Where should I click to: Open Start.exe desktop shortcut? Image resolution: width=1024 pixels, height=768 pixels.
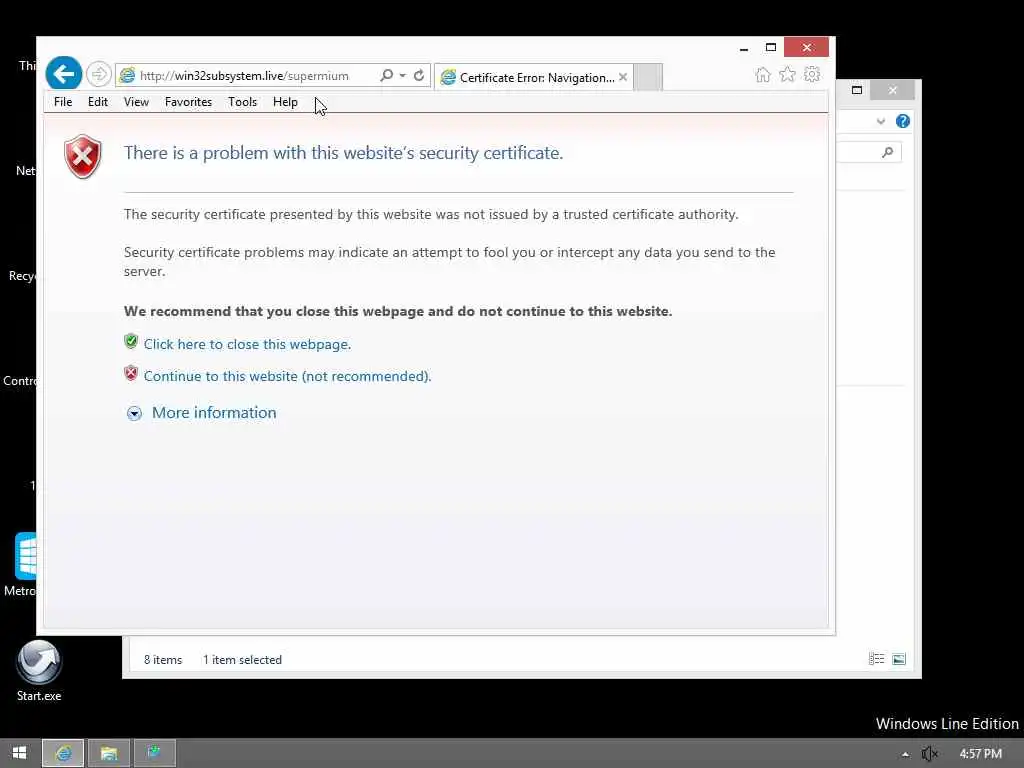click(x=39, y=671)
